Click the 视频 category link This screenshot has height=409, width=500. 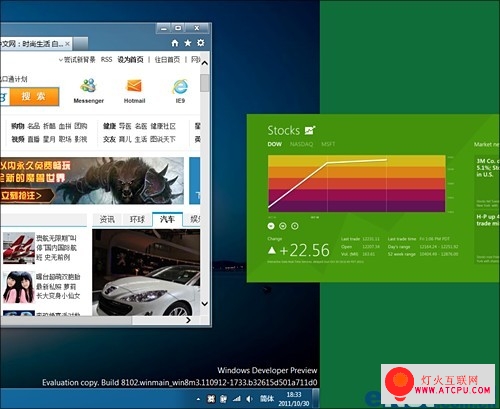tap(18, 139)
